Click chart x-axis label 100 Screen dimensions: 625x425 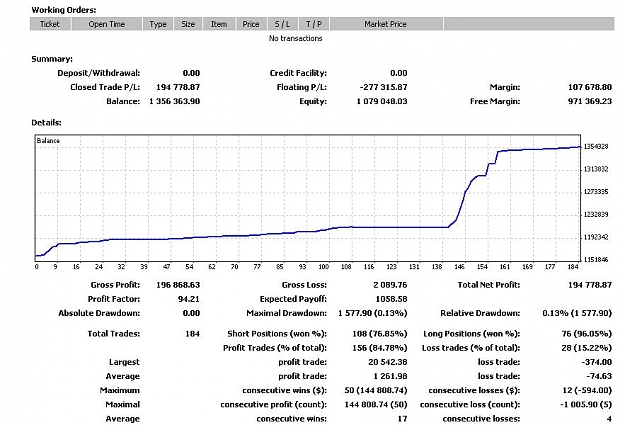(x=324, y=267)
